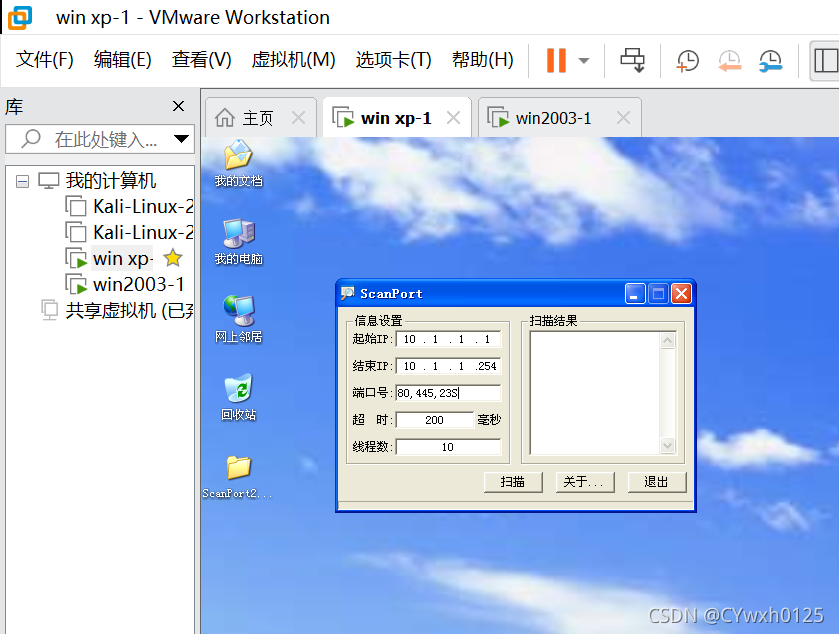Select the ScanPort2 folder on desktop
Viewport: 839px width, 634px height.
point(238,477)
